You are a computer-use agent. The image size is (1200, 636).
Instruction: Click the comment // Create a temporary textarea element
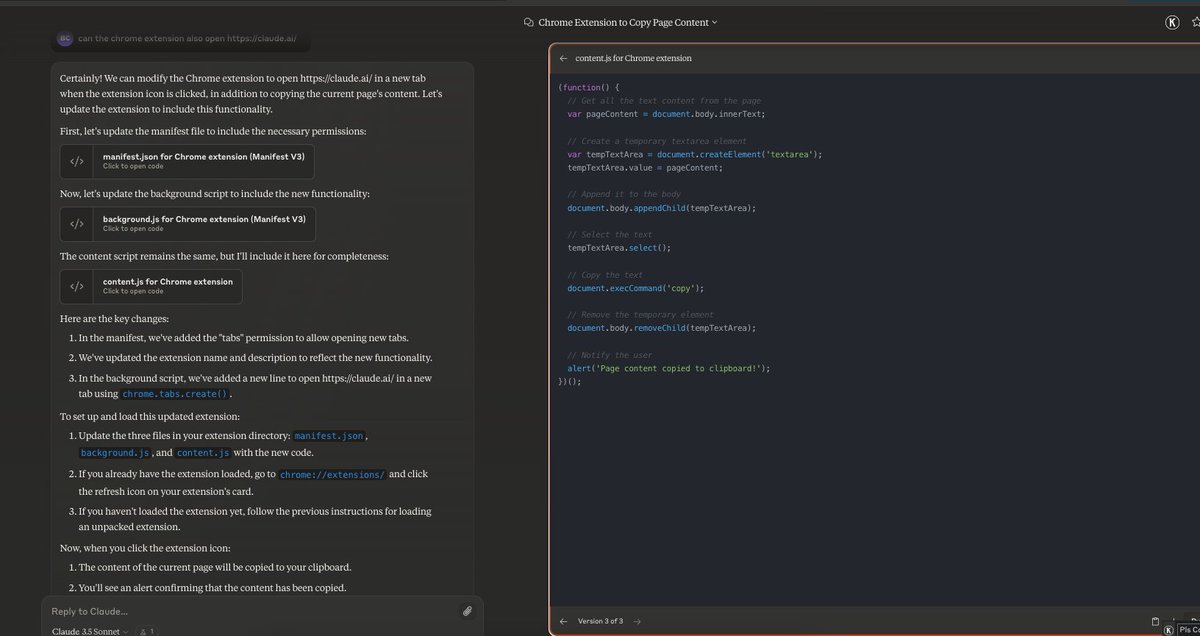click(x=657, y=141)
